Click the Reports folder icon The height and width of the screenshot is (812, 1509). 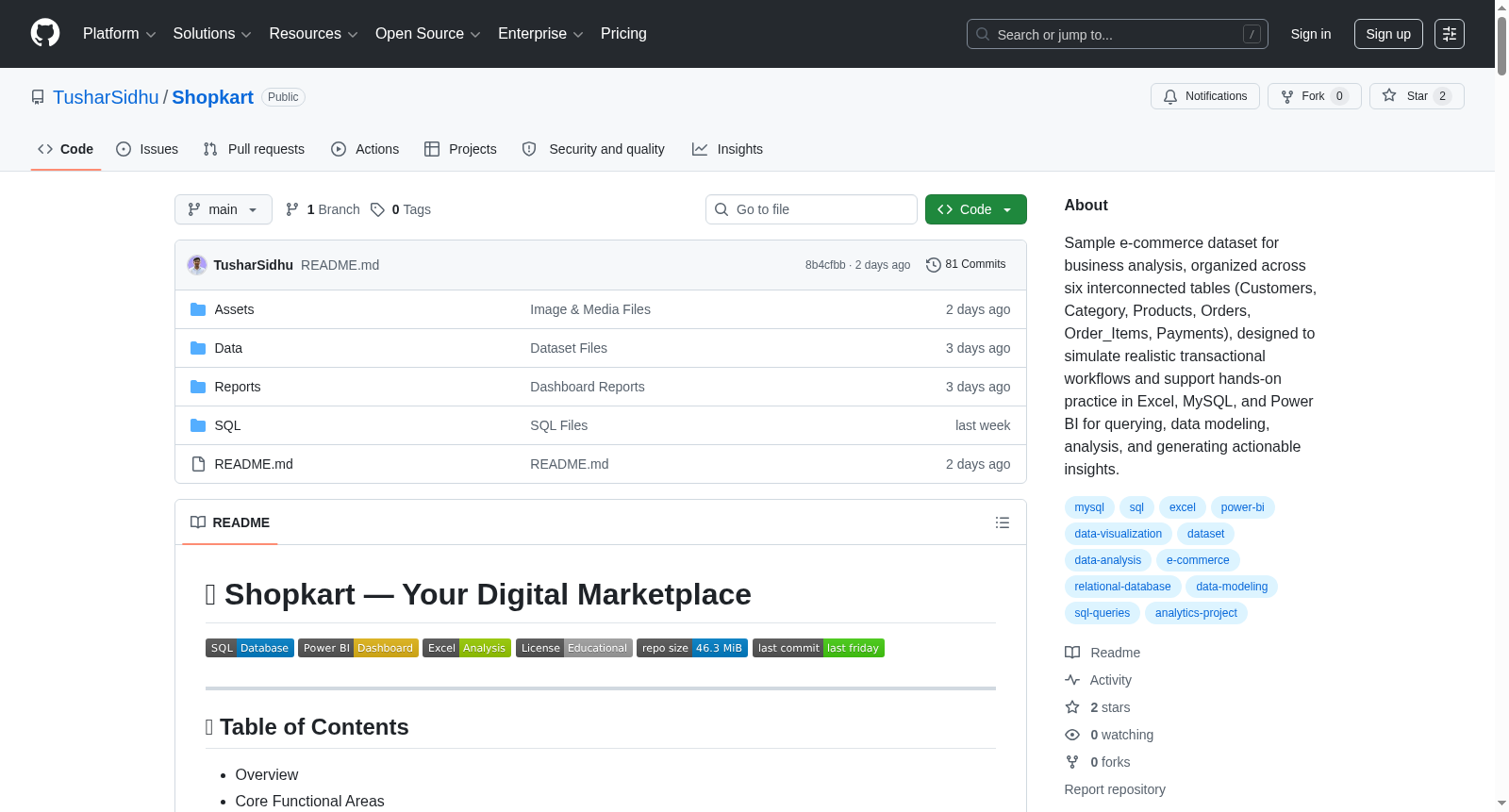point(198,387)
